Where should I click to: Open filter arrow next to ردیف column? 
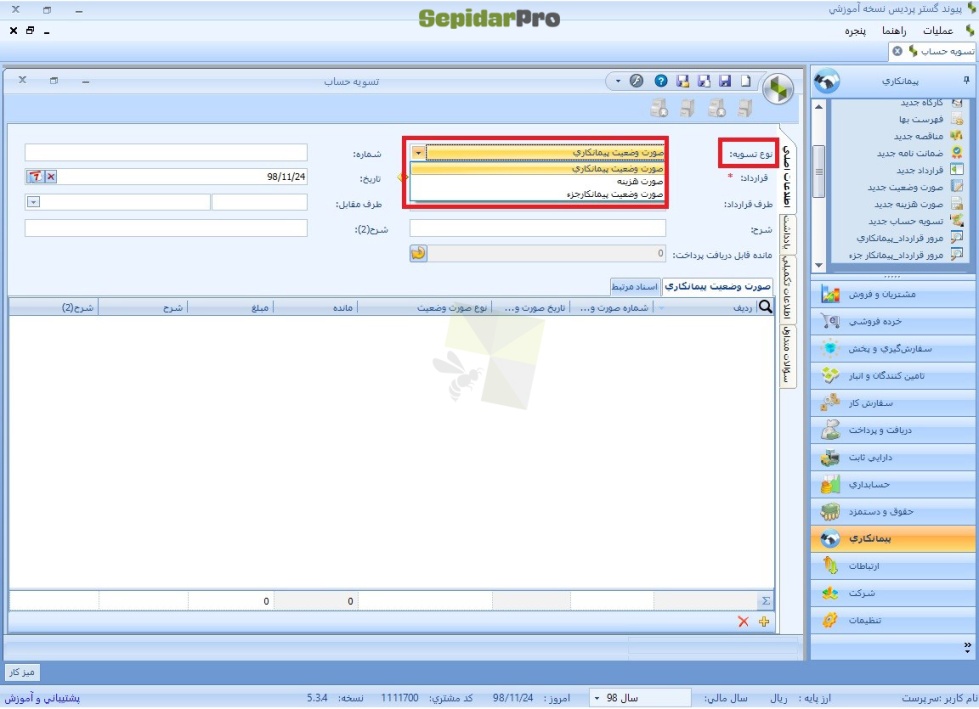coord(661,307)
